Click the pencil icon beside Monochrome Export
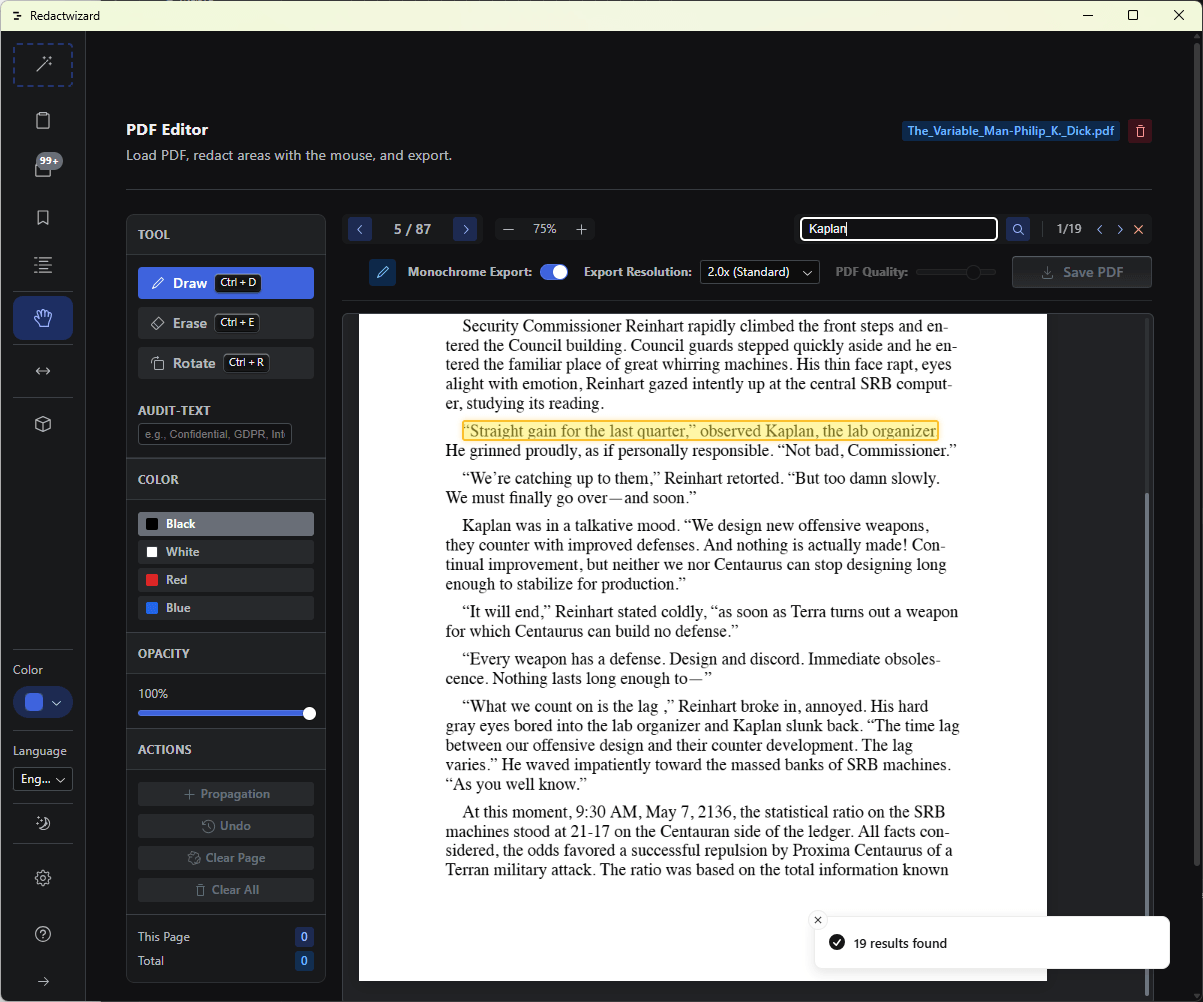1203x1002 pixels. click(x=382, y=272)
